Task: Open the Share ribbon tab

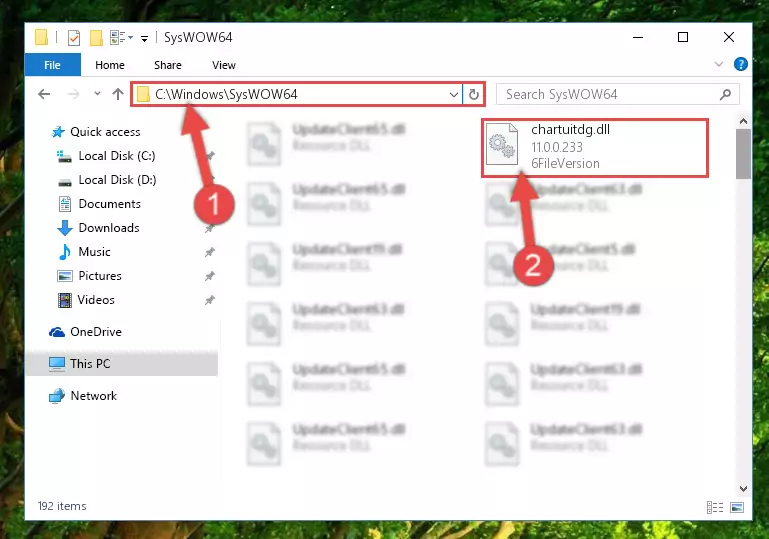Action: coord(168,65)
